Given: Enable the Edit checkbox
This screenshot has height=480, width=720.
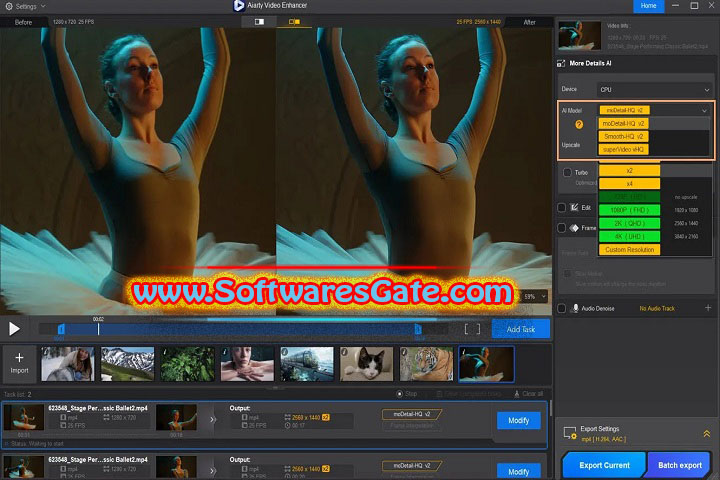Looking at the screenshot, I should click(561, 208).
